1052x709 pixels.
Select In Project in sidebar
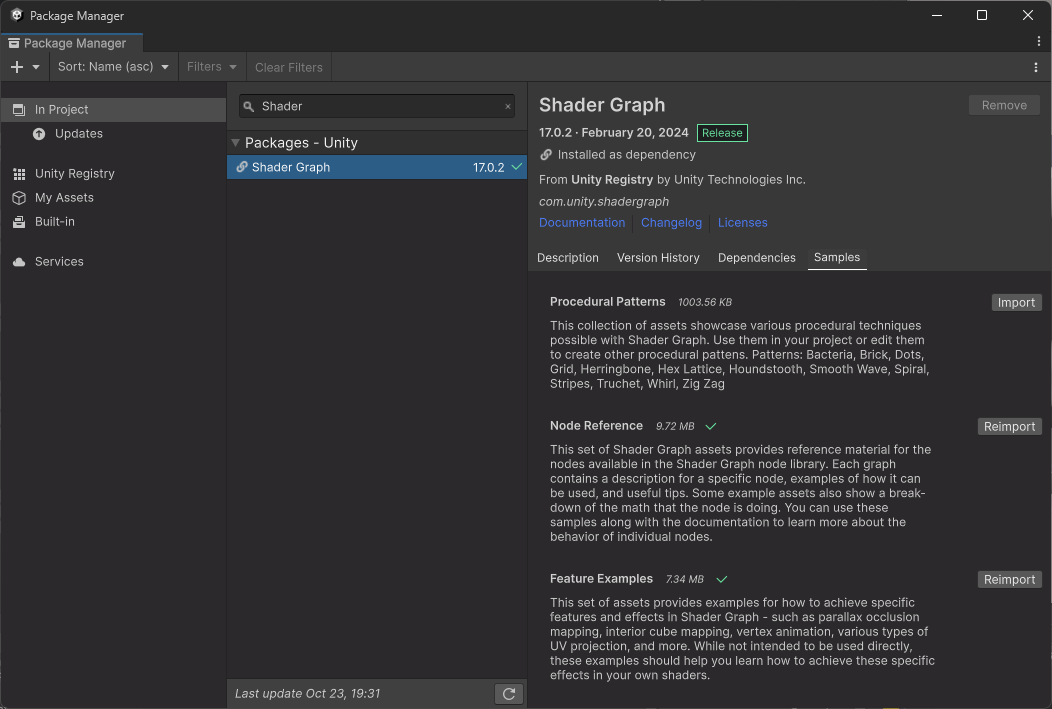coord(113,109)
